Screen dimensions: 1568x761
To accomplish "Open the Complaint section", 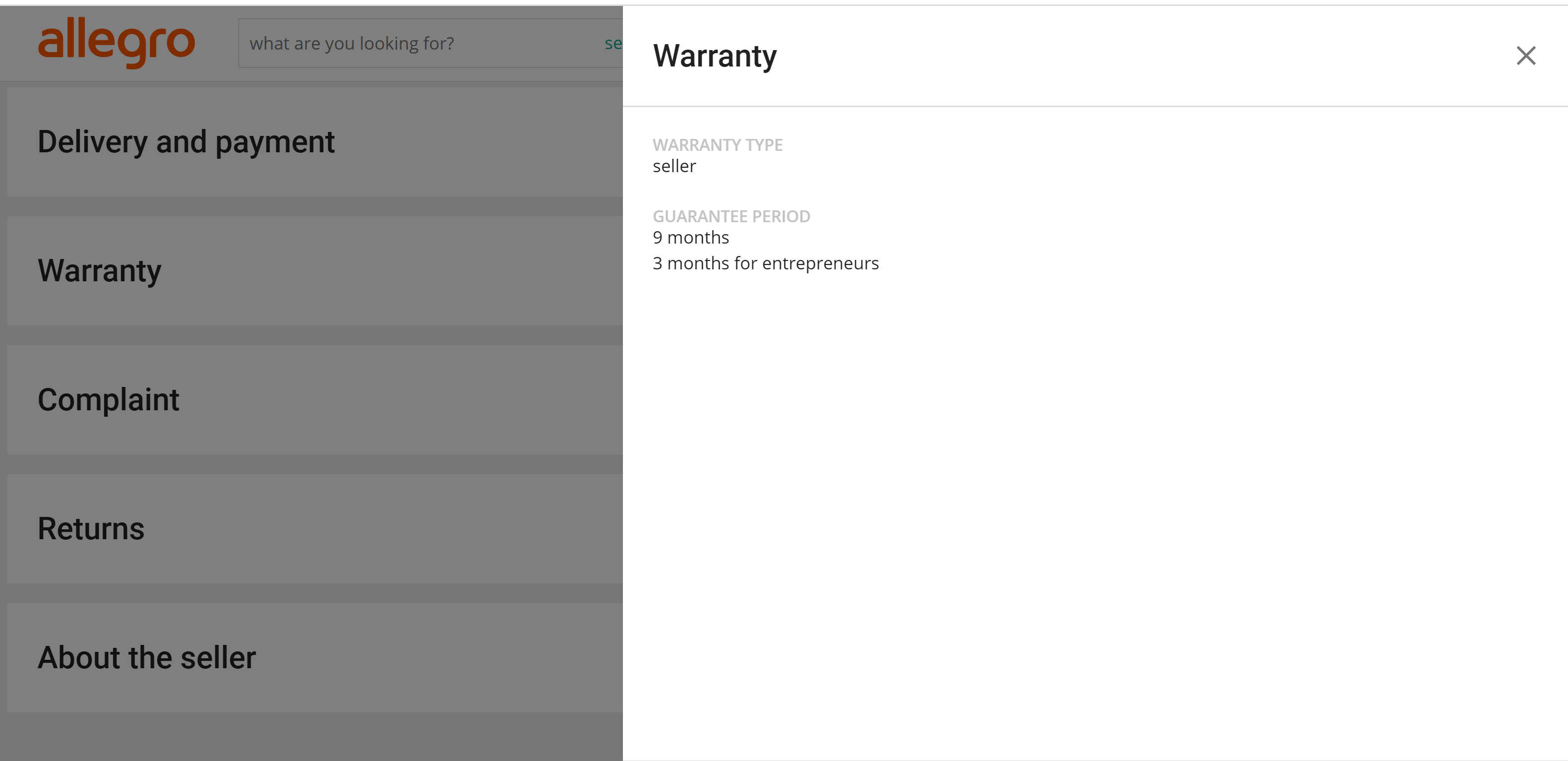I will click(315, 400).
